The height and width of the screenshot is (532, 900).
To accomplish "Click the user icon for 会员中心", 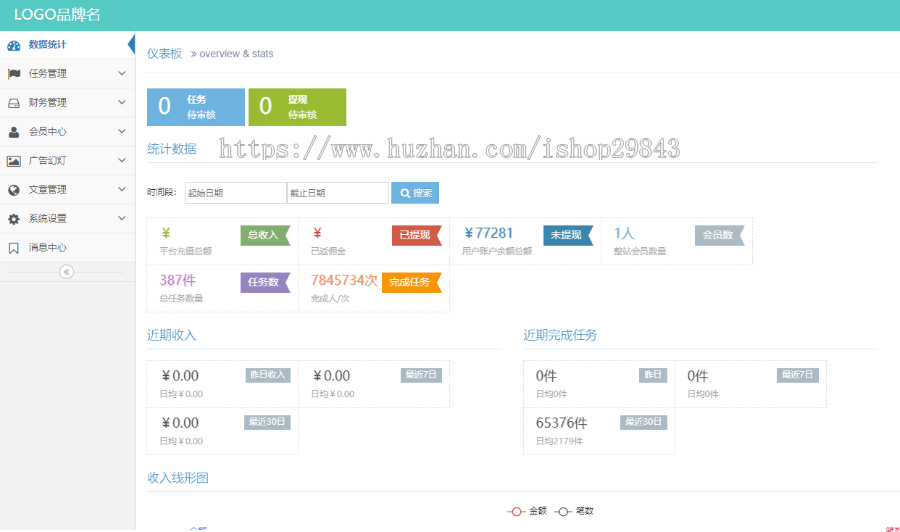I will [x=14, y=132].
